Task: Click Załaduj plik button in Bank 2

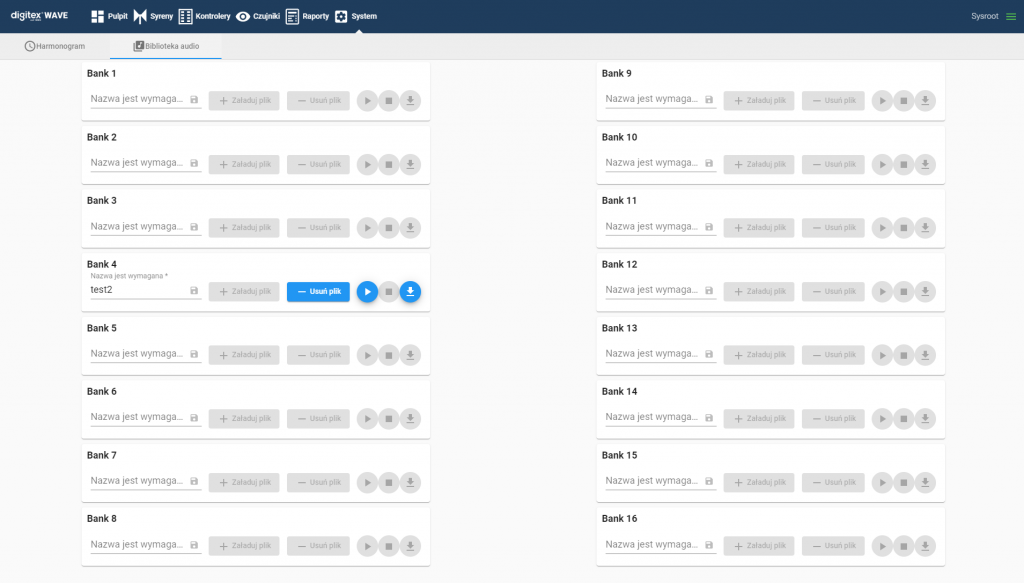Action: pos(244,164)
